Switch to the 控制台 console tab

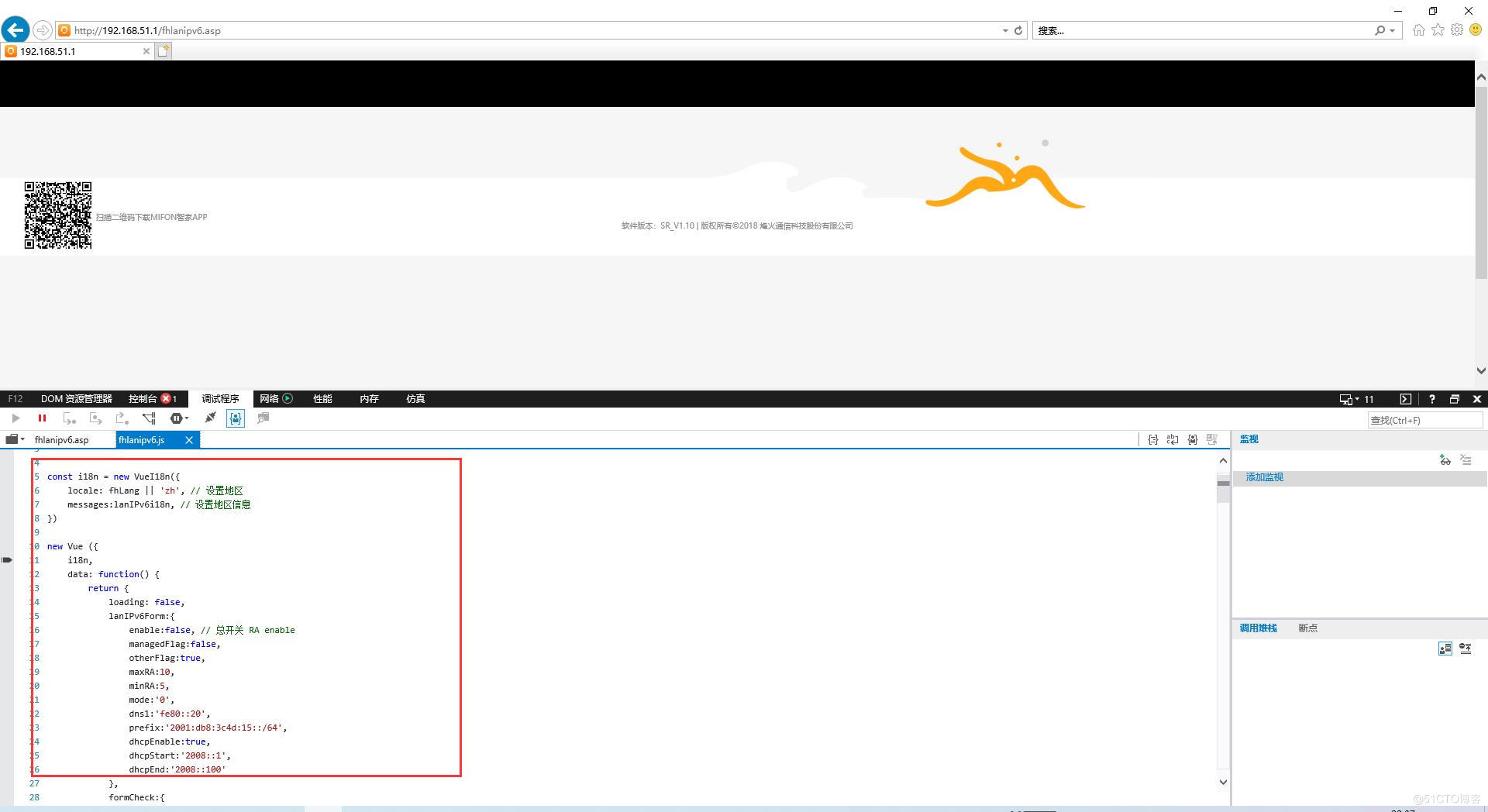(x=143, y=399)
